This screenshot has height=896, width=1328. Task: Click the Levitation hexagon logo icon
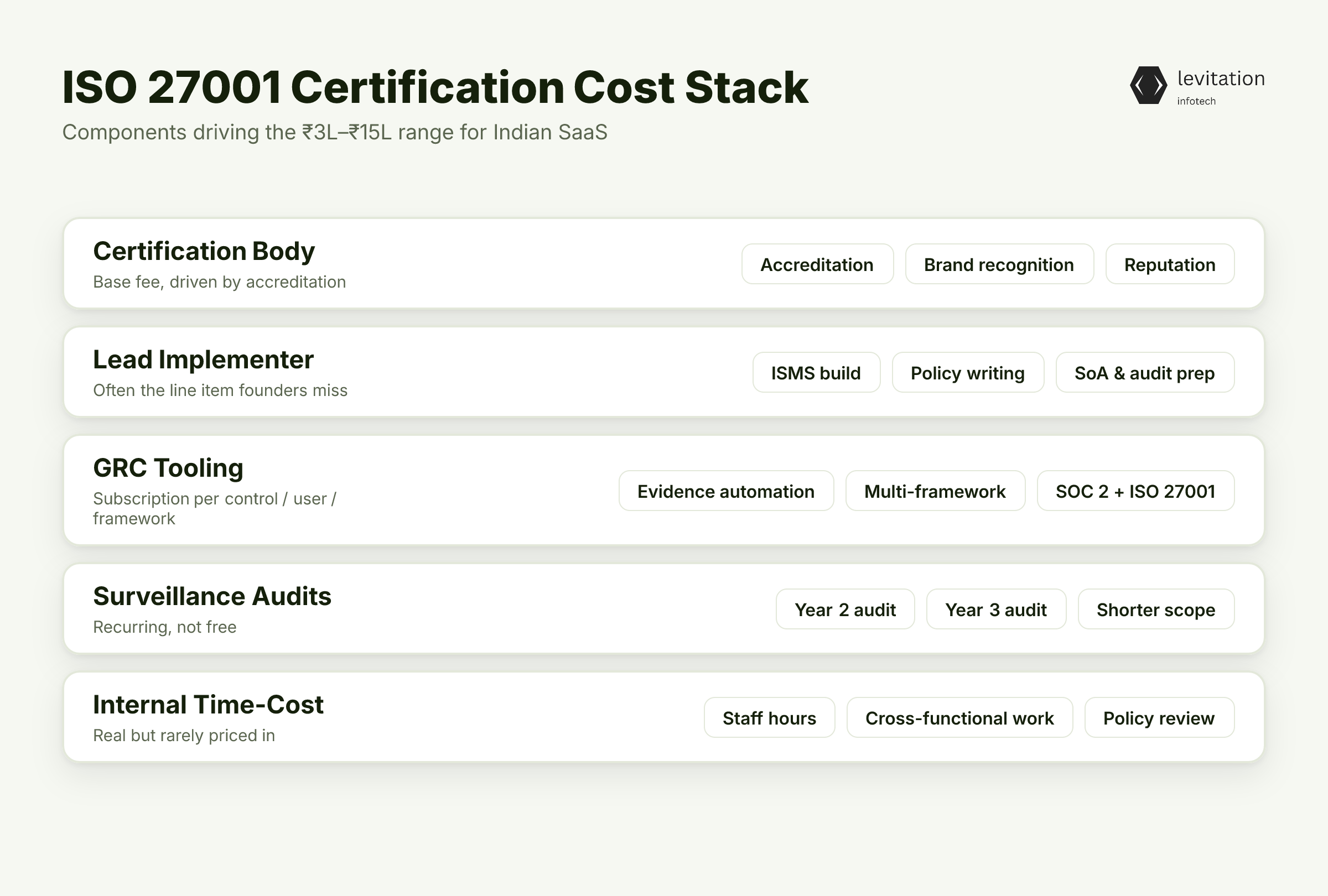pos(1148,85)
